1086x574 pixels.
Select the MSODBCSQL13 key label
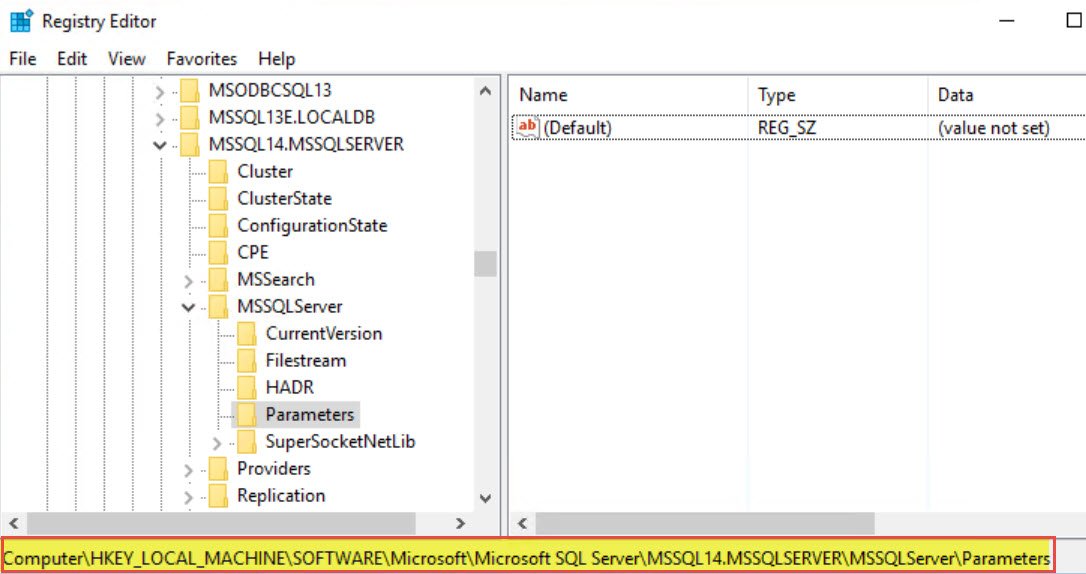coord(270,90)
